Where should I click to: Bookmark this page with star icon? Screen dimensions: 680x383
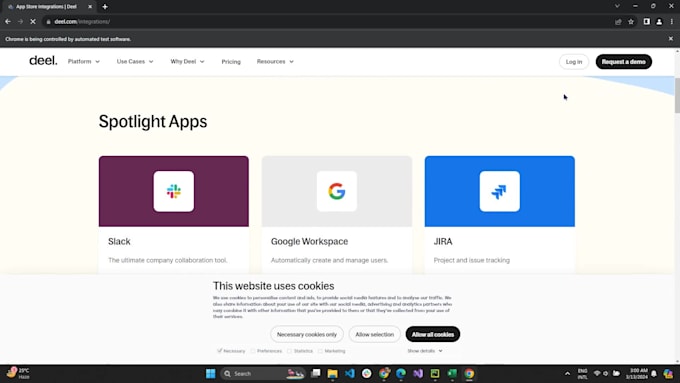[631, 21]
